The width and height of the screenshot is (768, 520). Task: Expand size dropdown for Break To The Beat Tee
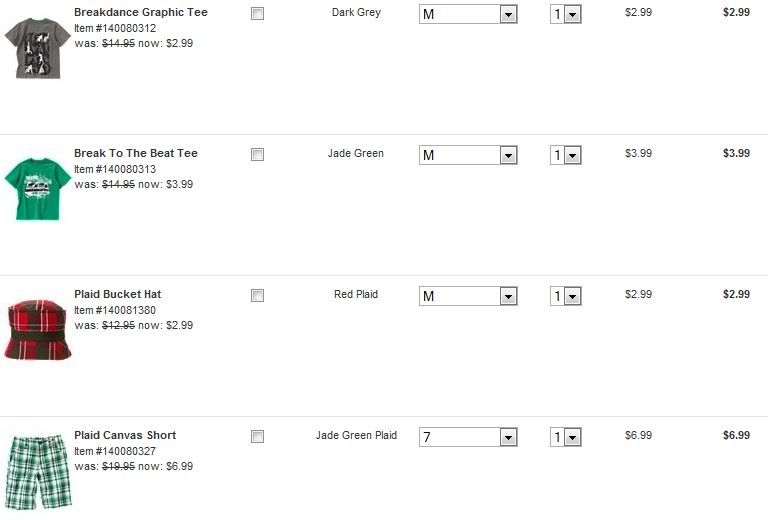coord(467,155)
